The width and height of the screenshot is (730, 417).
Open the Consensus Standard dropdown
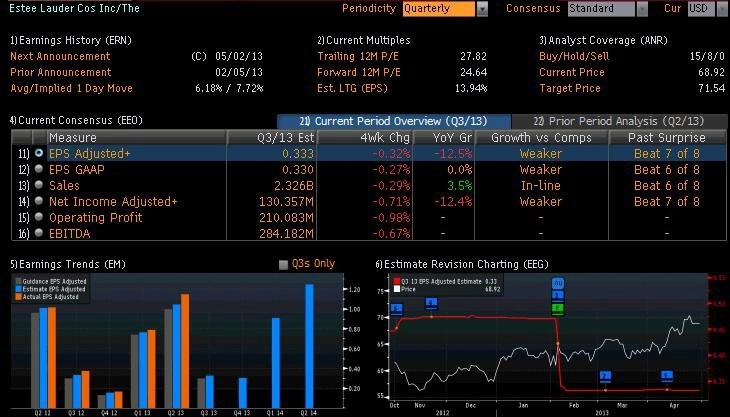pos(608,8)
